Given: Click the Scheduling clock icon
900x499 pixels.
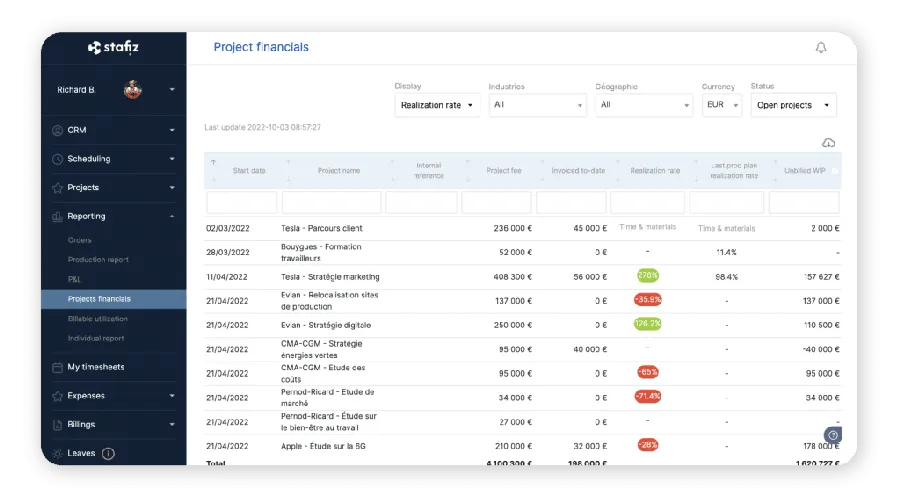Looking at the screenshot, I should point(57,159).
